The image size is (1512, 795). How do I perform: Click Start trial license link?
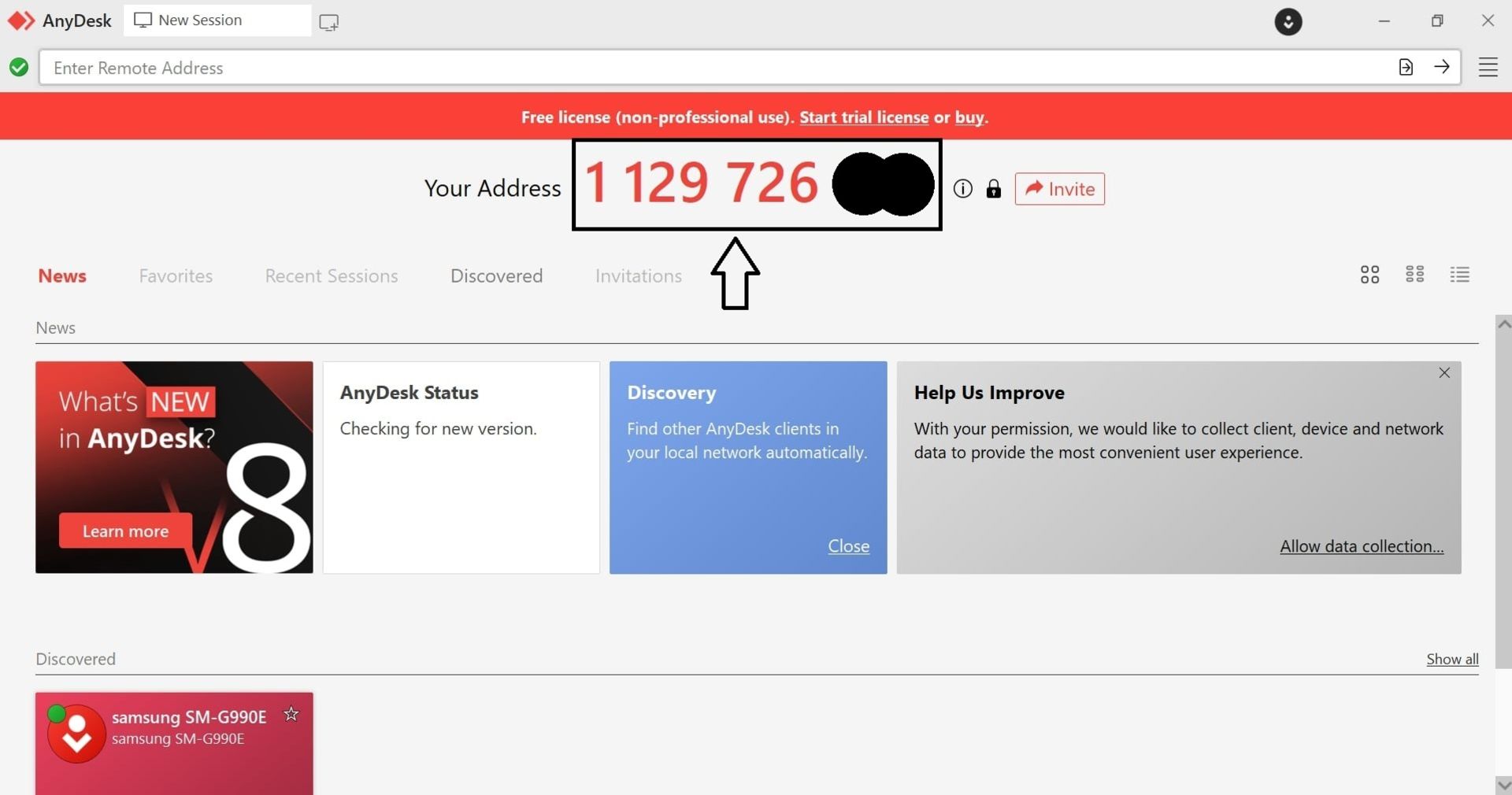(x=864, y=117)
